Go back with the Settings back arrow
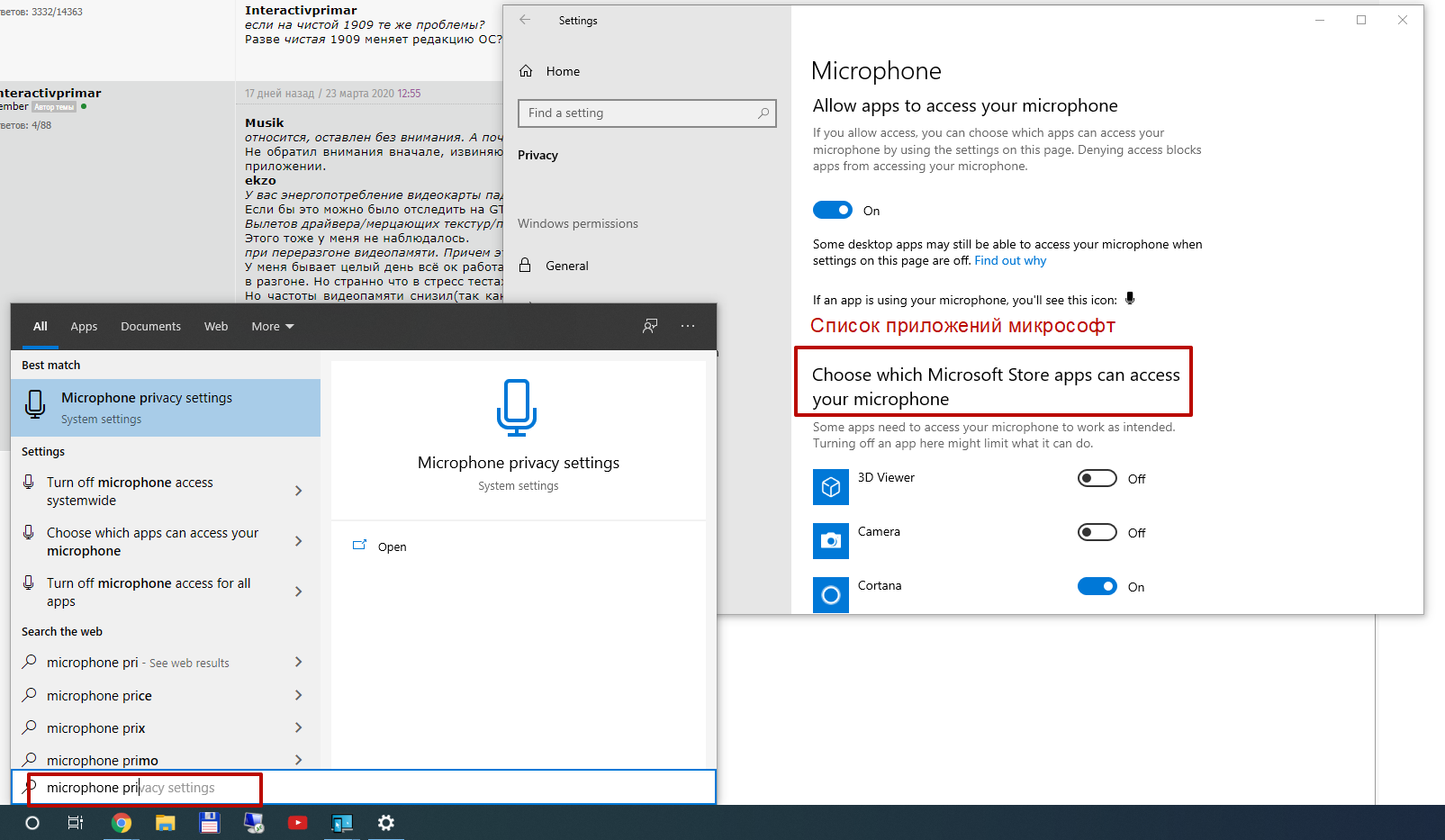 pos(525,20)
